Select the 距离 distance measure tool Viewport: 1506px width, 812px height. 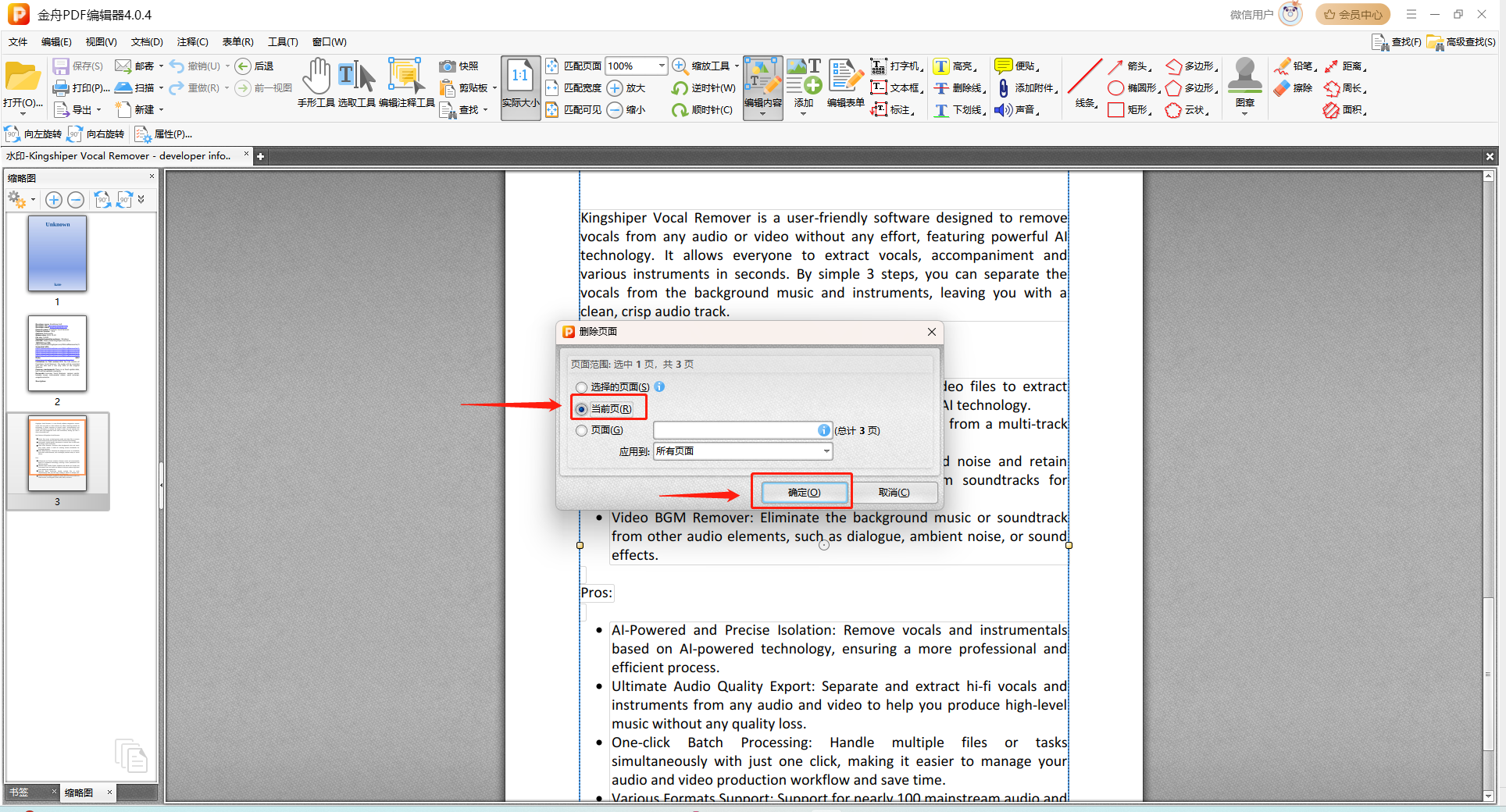pos(1345,66)
